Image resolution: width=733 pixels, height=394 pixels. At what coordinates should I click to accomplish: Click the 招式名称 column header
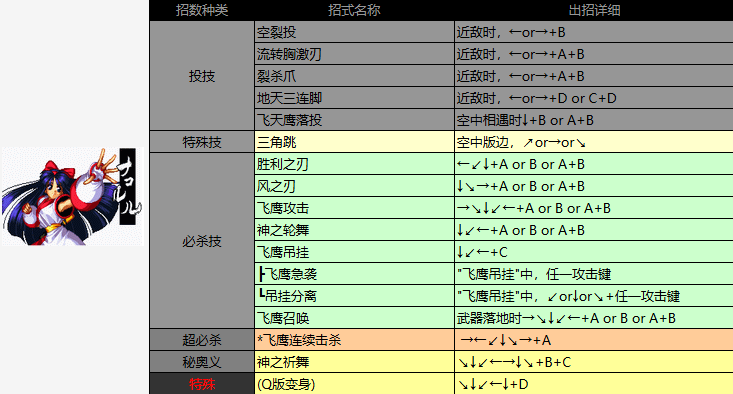pos(354,10)
